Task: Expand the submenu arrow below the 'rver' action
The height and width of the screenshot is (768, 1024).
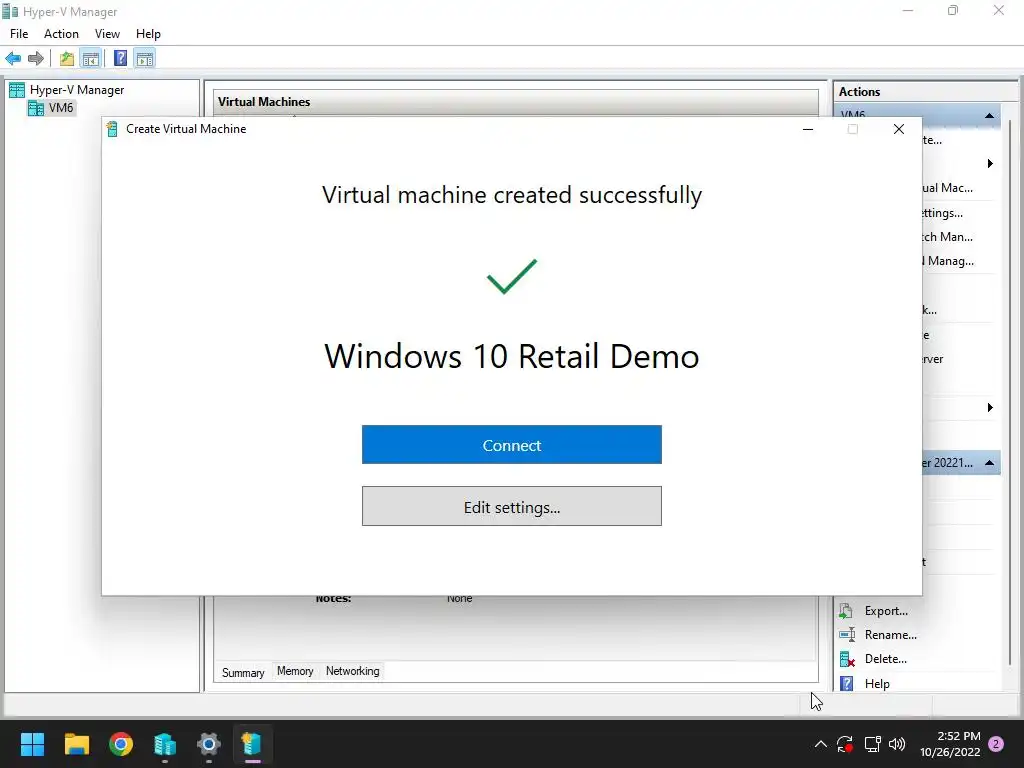Action: 990,408
